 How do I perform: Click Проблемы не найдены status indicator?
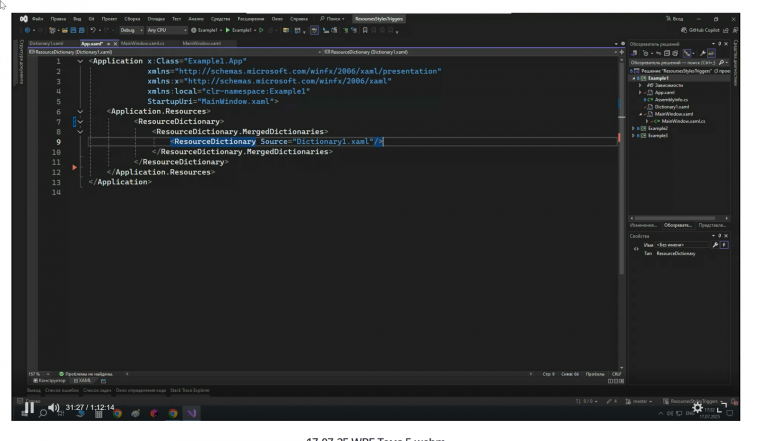pyautogui.click(x=86, y=374)
